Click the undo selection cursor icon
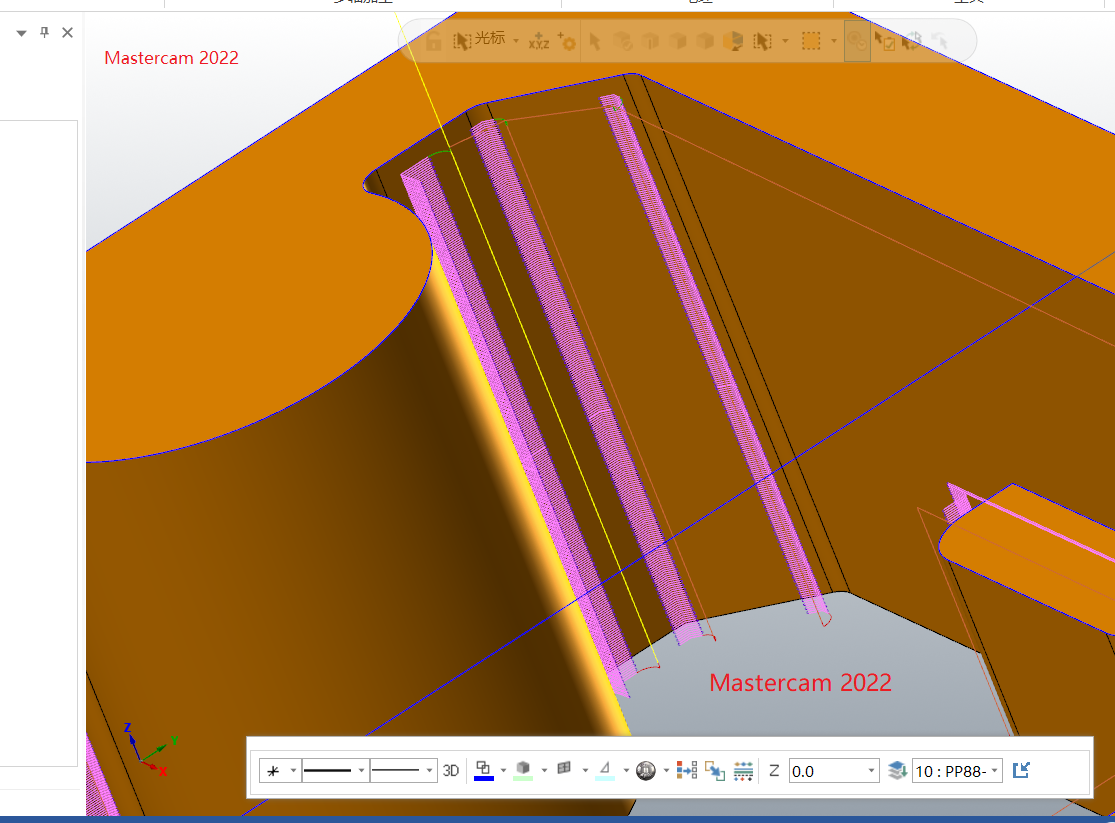 940,41
